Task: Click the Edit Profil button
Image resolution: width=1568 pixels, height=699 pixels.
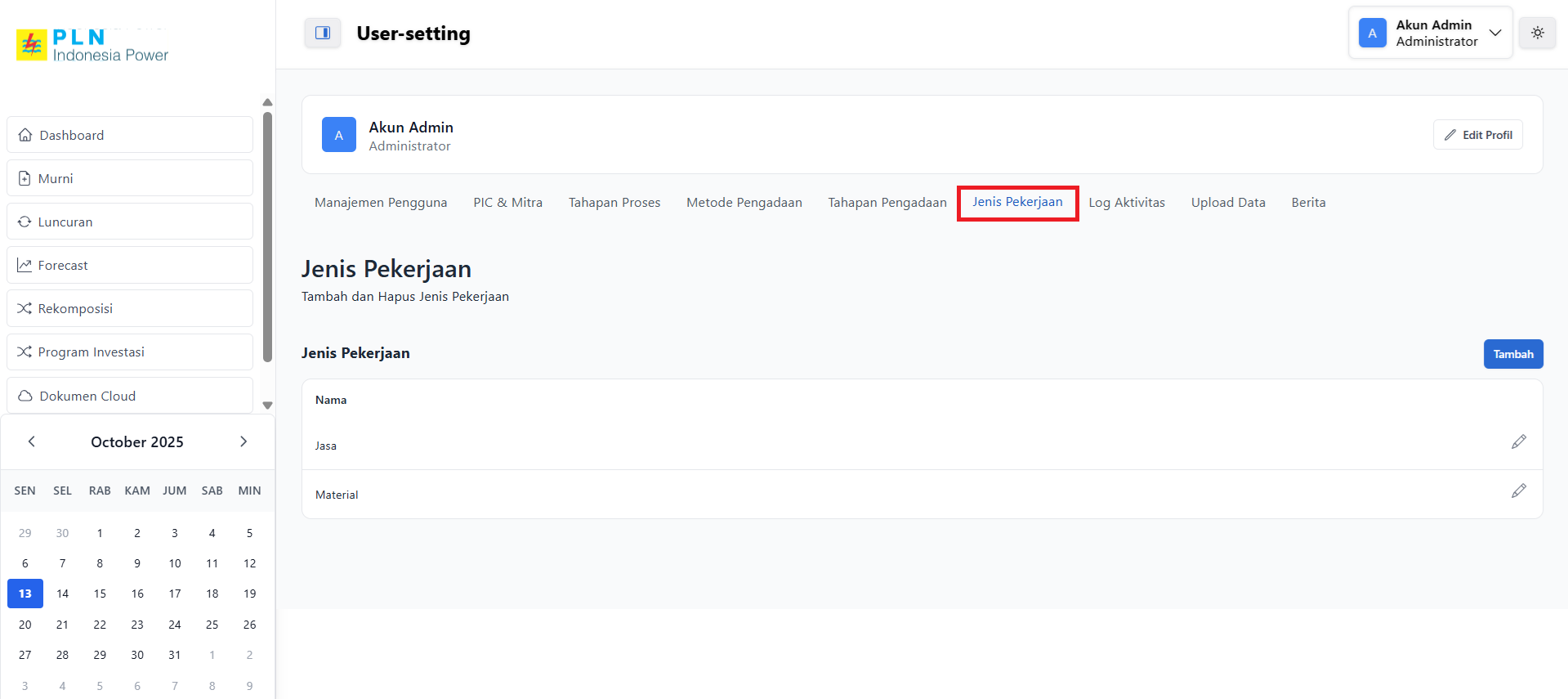Action: [1477, 135]
